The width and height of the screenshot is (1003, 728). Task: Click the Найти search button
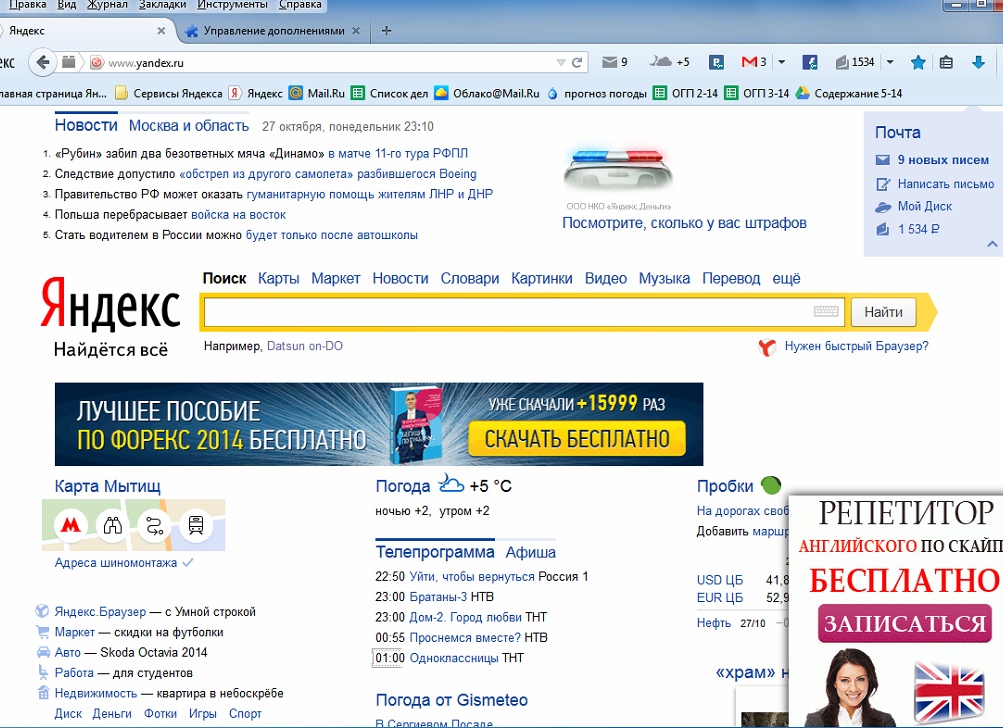click(x=883, y=312)
